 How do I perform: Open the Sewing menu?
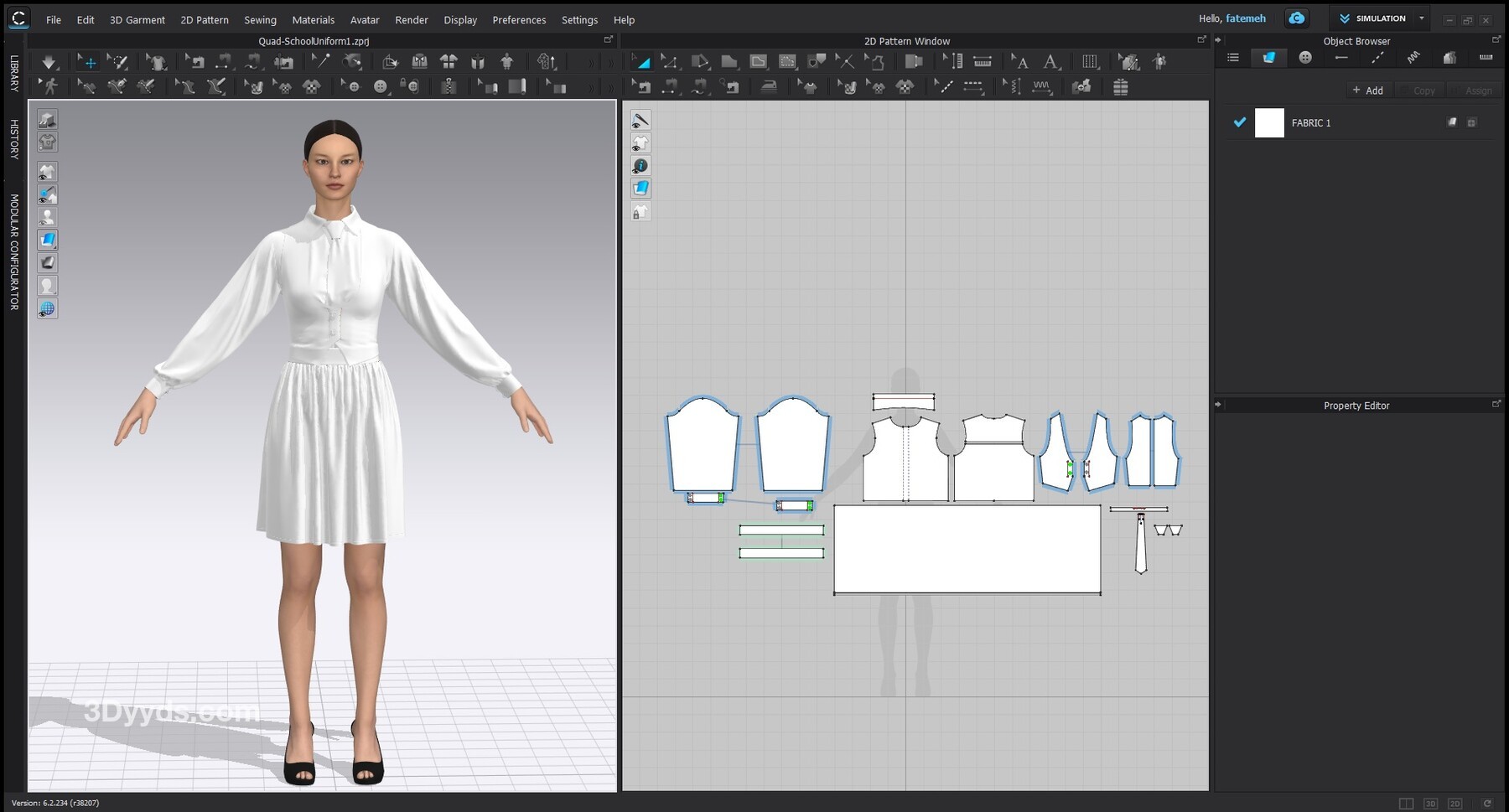point(260,19)
